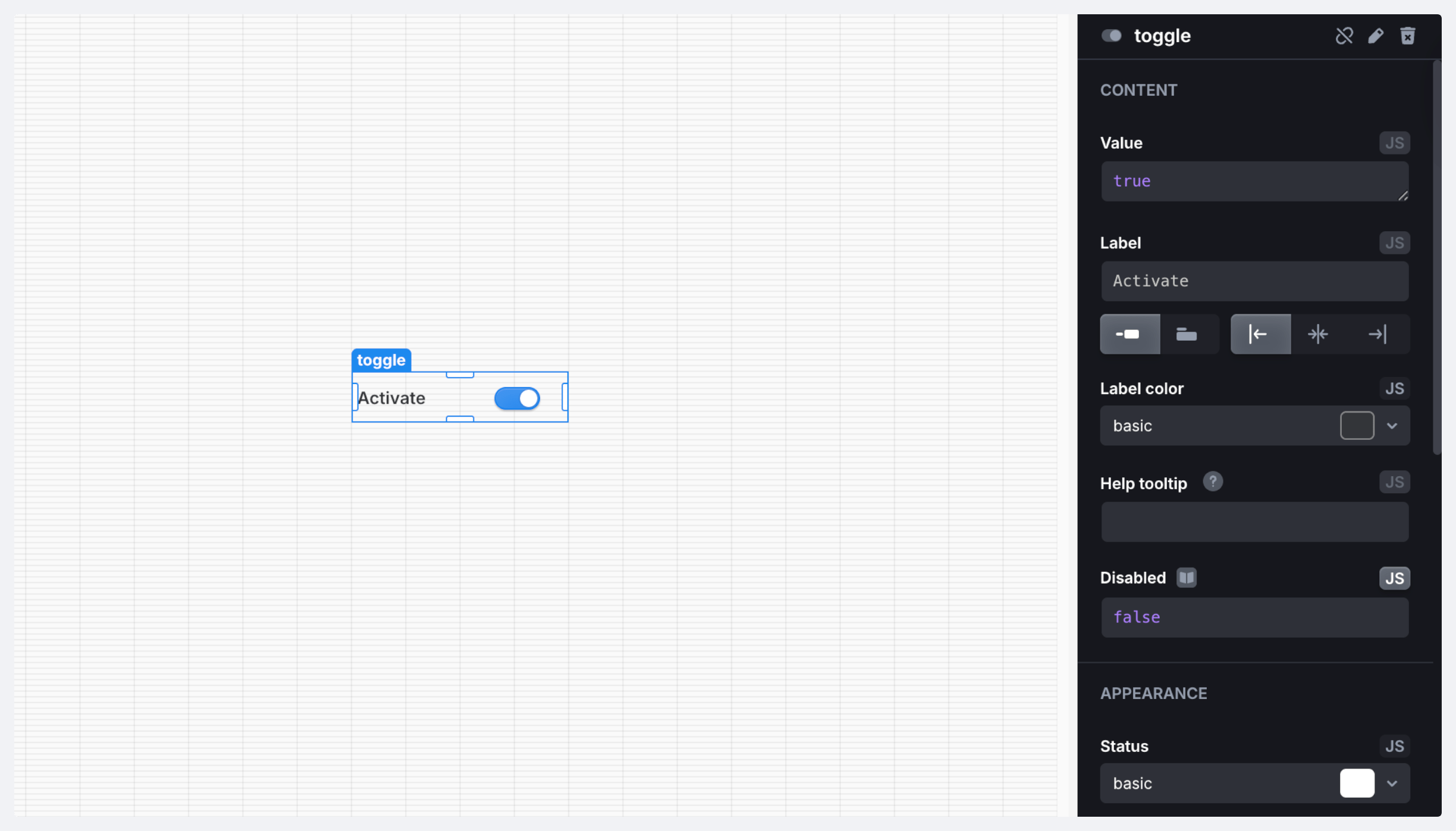Toggle JS mode for Disabled field
The height and width of the screenshot is (831, 1456).
tap(1394, 578)
